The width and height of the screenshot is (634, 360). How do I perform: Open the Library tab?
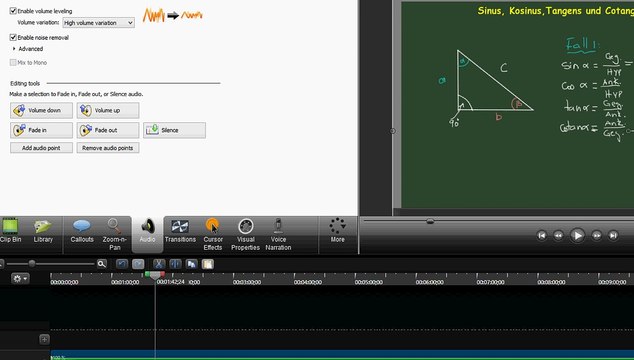click(x=43, y=231)
